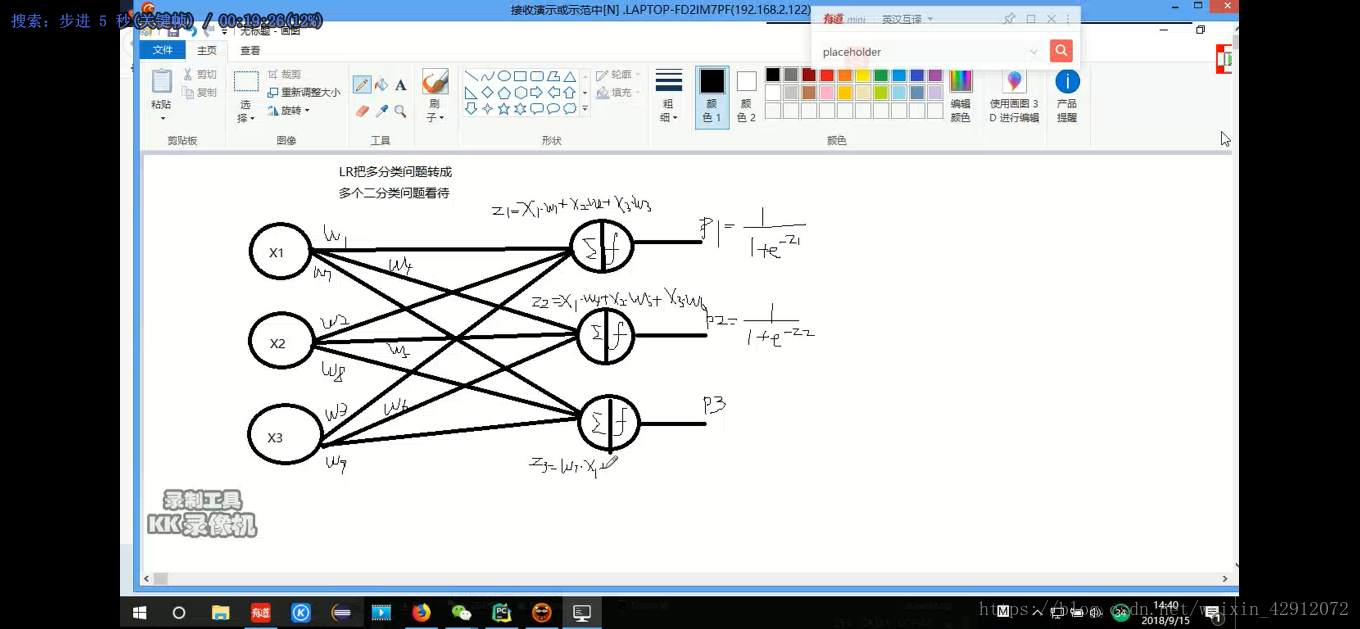Click the Cut (剪切) button
The width and height of the screenshot is (1360, 629).
pyautogui.click(x=200, y=75)
